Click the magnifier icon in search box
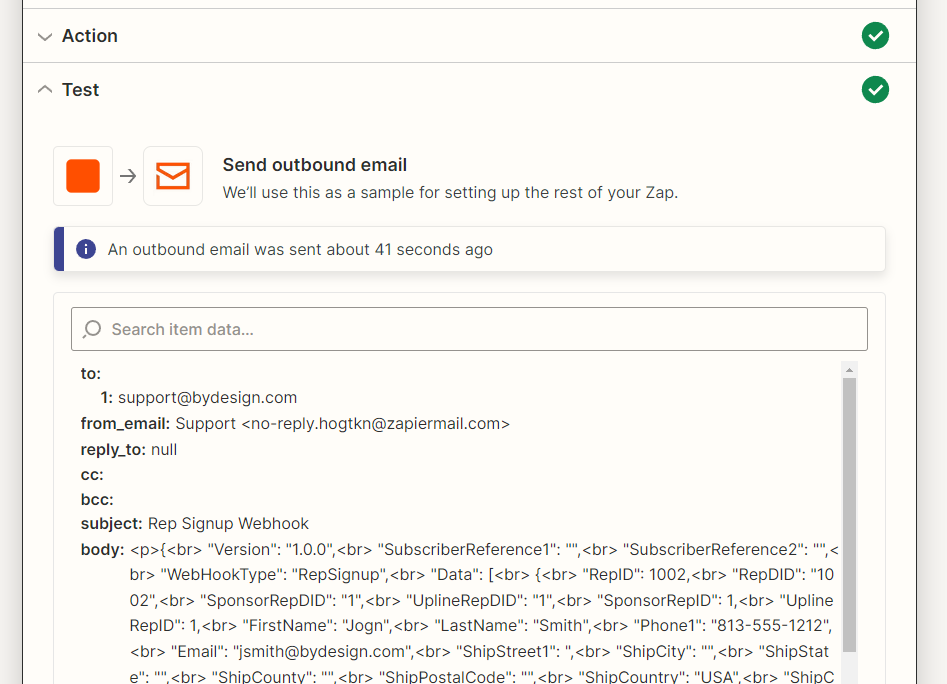The image size is (947, 684). [x=92, y=329]
